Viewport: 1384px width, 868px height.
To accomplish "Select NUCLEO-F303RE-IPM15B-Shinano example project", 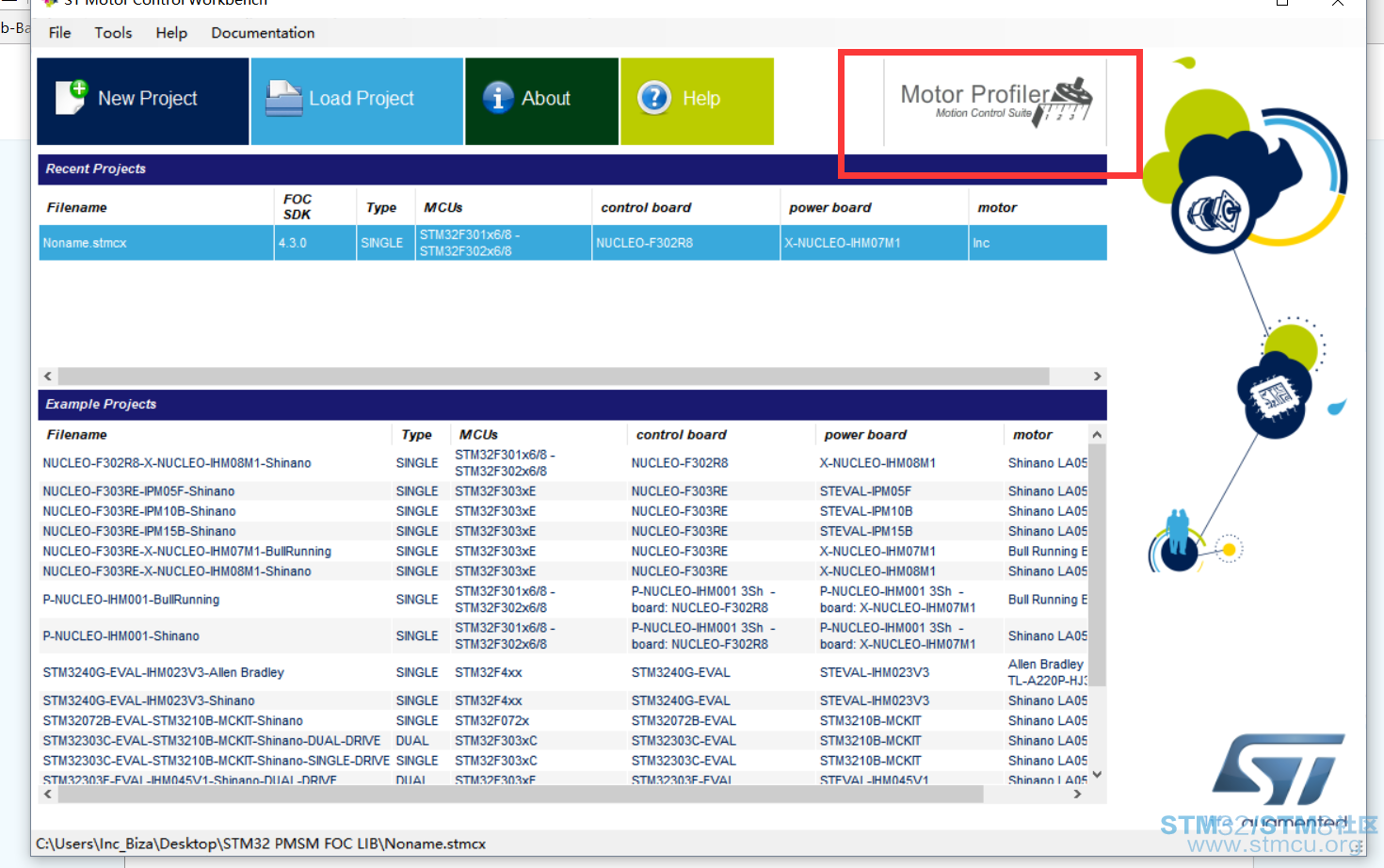I will pyautogui.click(x=563, y=531).
